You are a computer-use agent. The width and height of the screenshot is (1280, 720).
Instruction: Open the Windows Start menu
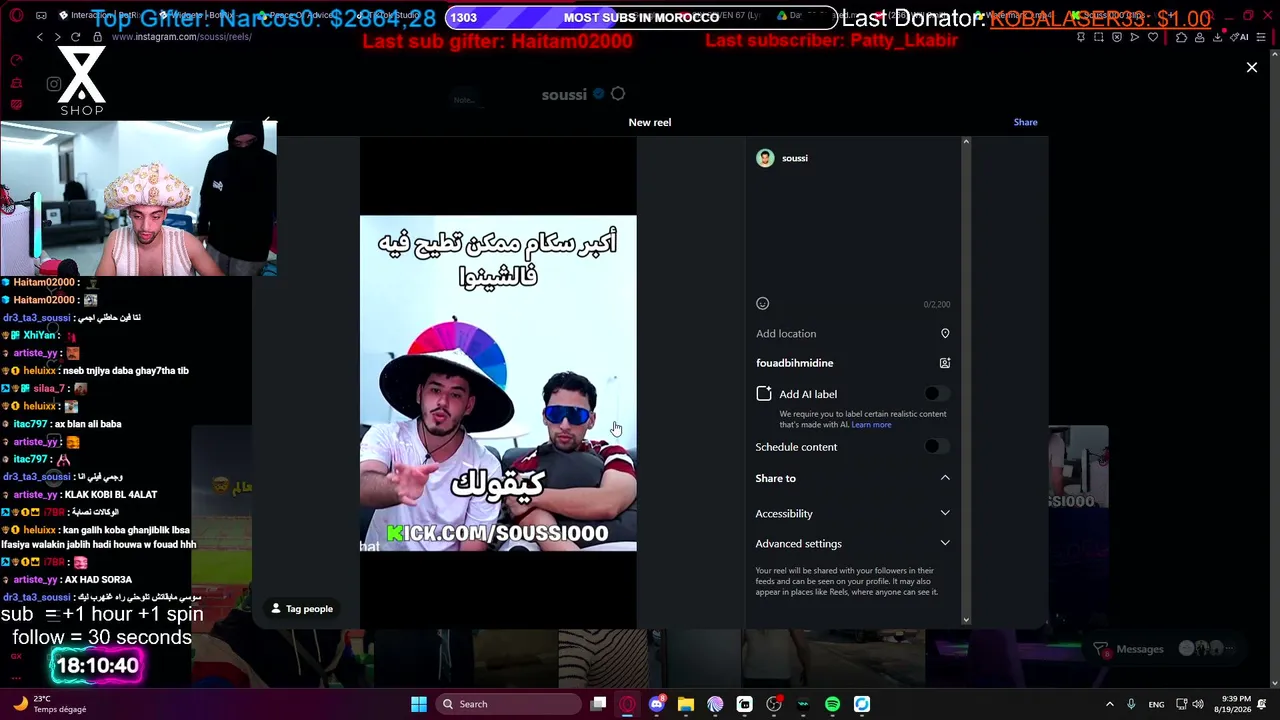coord(419,704)
